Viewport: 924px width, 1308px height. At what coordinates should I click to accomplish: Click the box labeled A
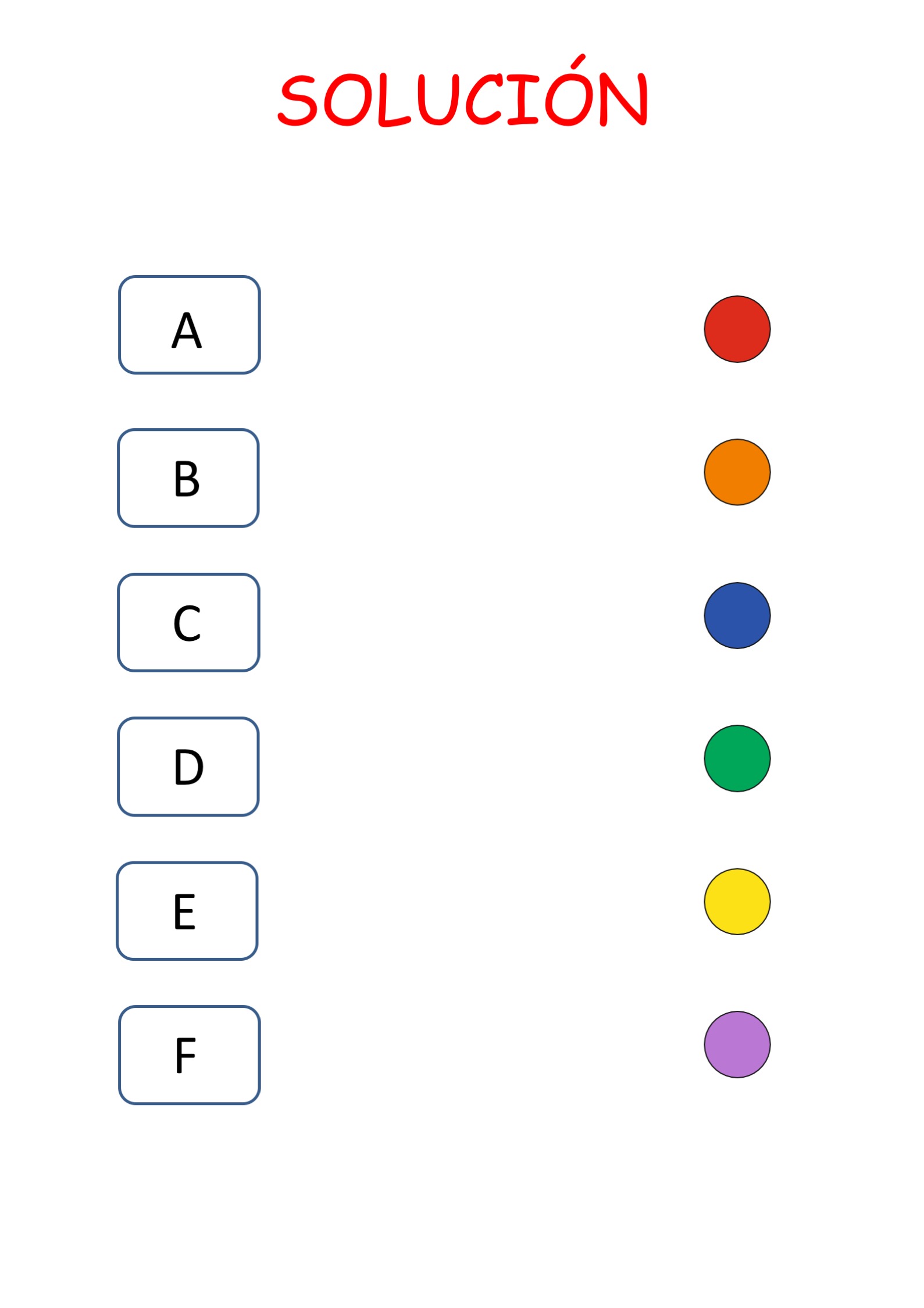[189, 325]
